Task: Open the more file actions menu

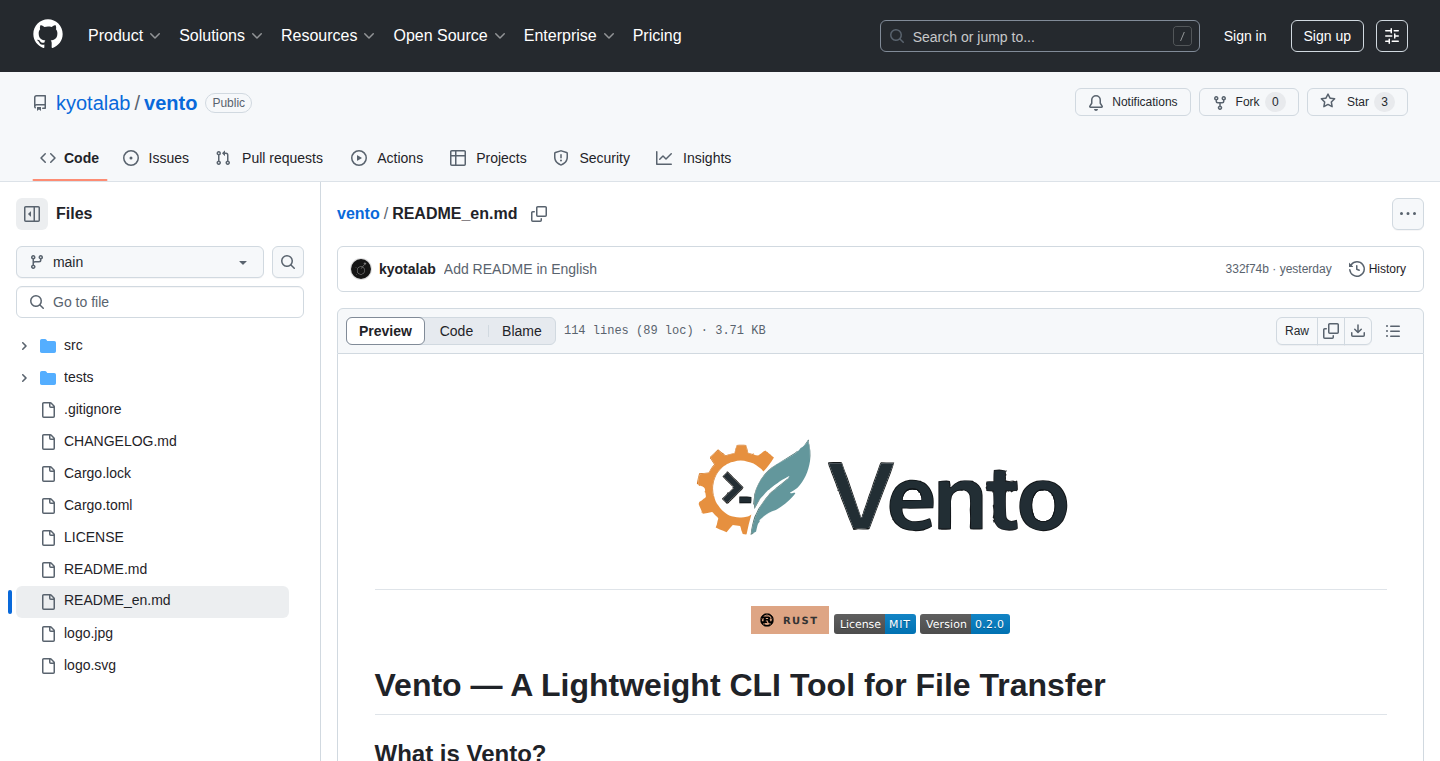Action: point(1408,214)
